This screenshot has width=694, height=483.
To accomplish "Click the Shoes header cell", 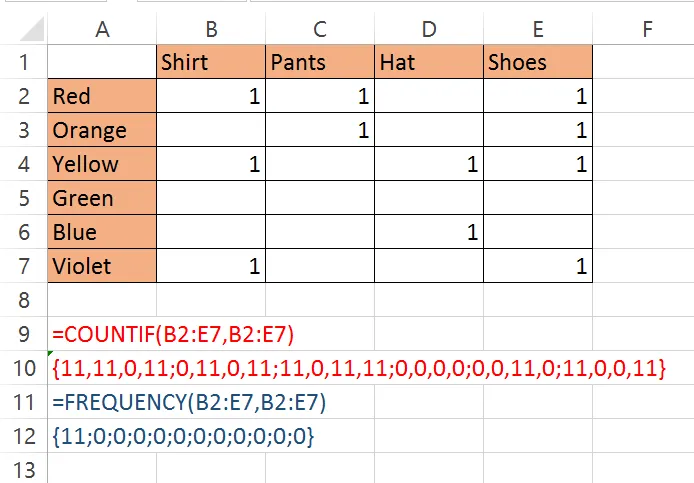I will [x=538, y=62].
